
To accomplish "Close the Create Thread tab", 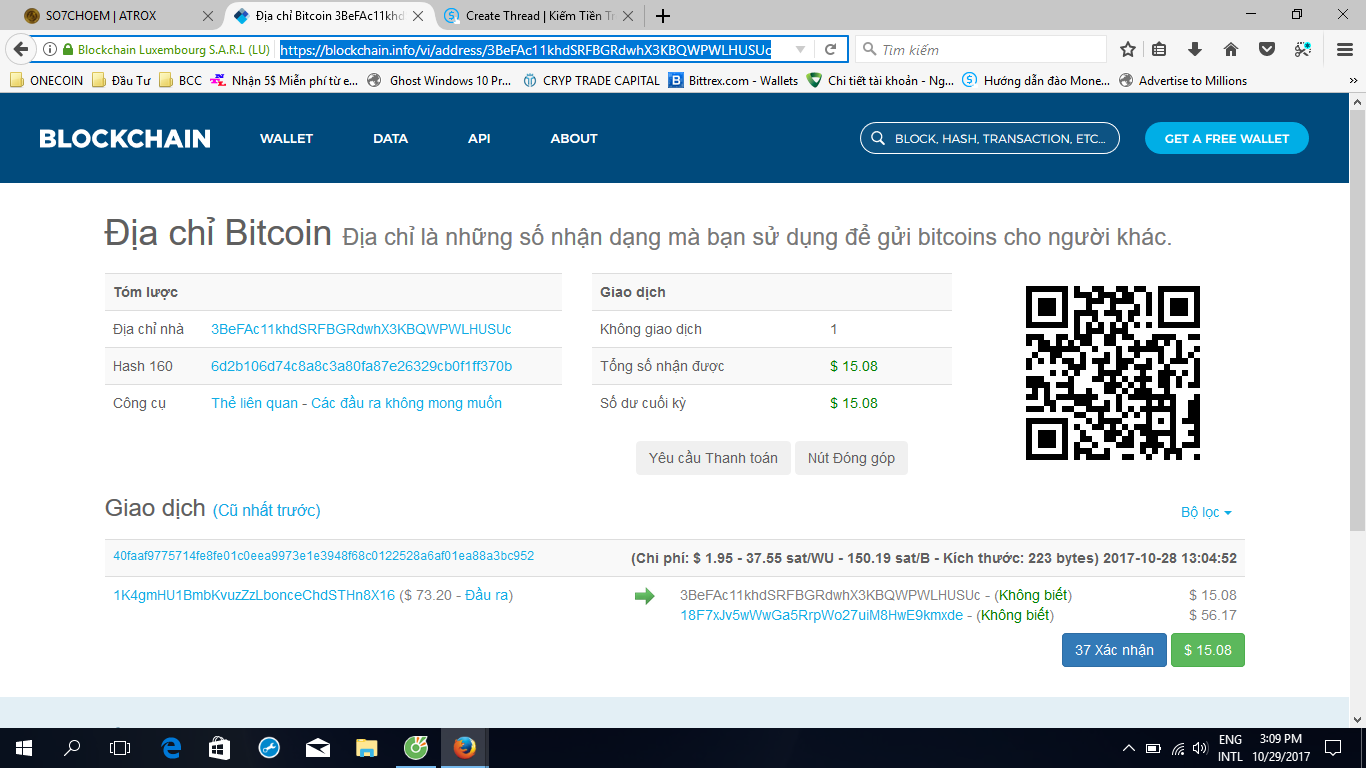I will coord(628,16).
